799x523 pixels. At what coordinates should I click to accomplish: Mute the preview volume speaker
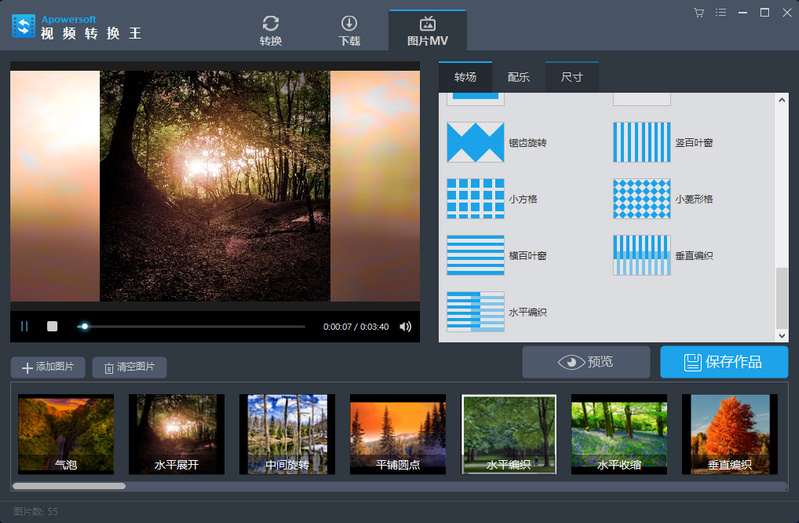tap(406, 327)
